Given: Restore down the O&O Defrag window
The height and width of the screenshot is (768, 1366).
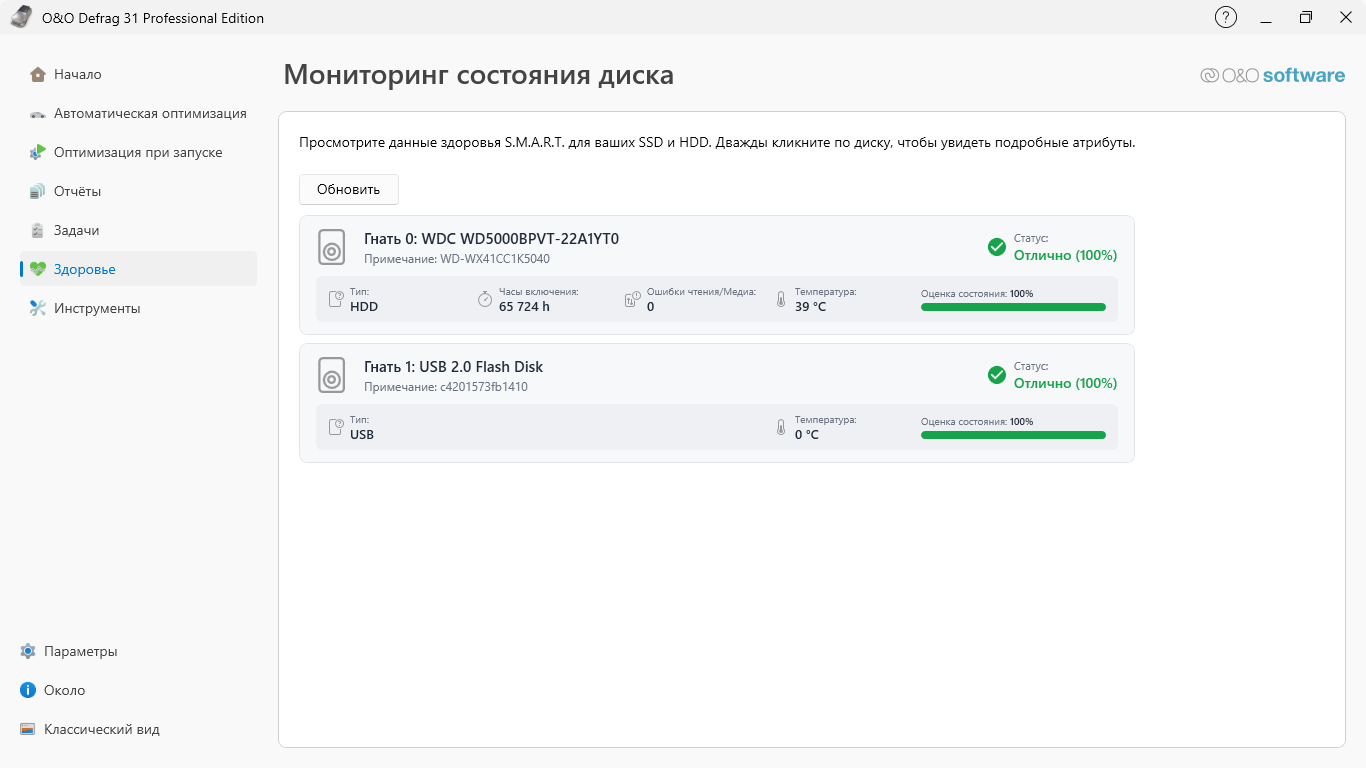Looking at the screenshot, I should coord(1306,17).
